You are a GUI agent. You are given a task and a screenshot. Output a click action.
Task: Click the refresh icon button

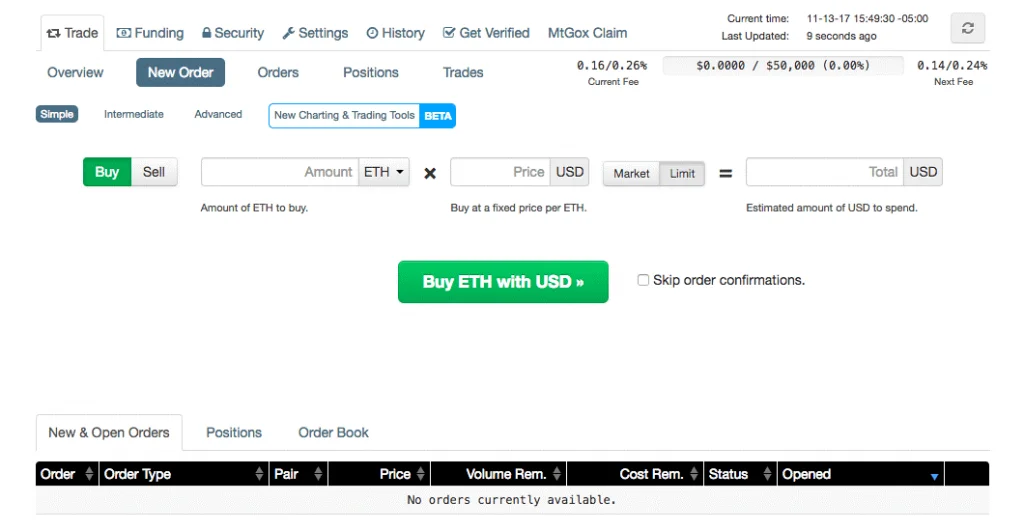click(x=967, y=28)
